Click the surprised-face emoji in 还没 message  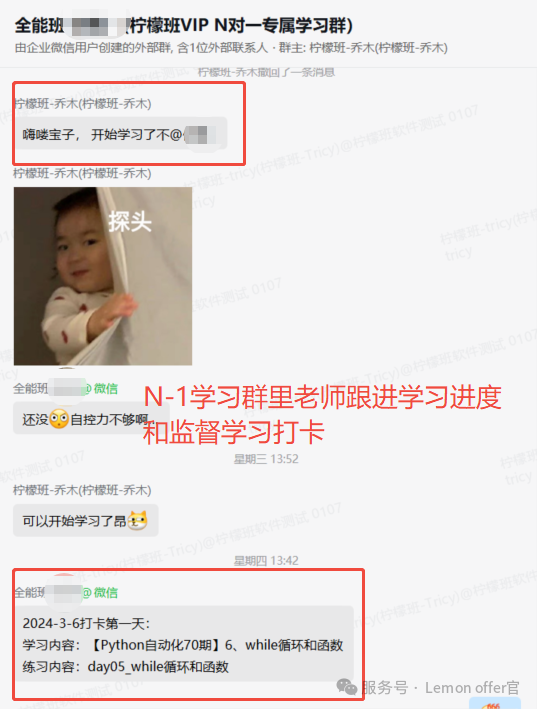tap(59, 419)
